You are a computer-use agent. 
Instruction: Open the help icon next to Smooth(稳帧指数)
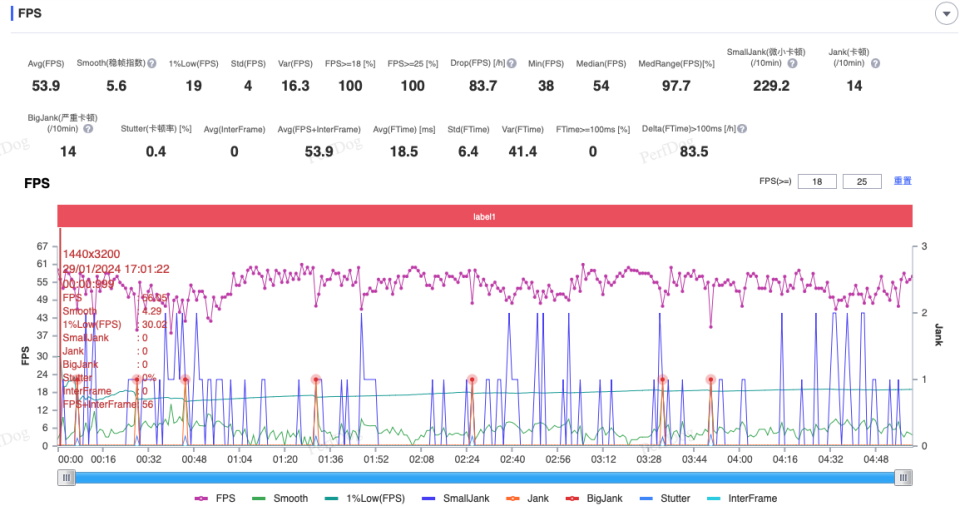(152, 63)
